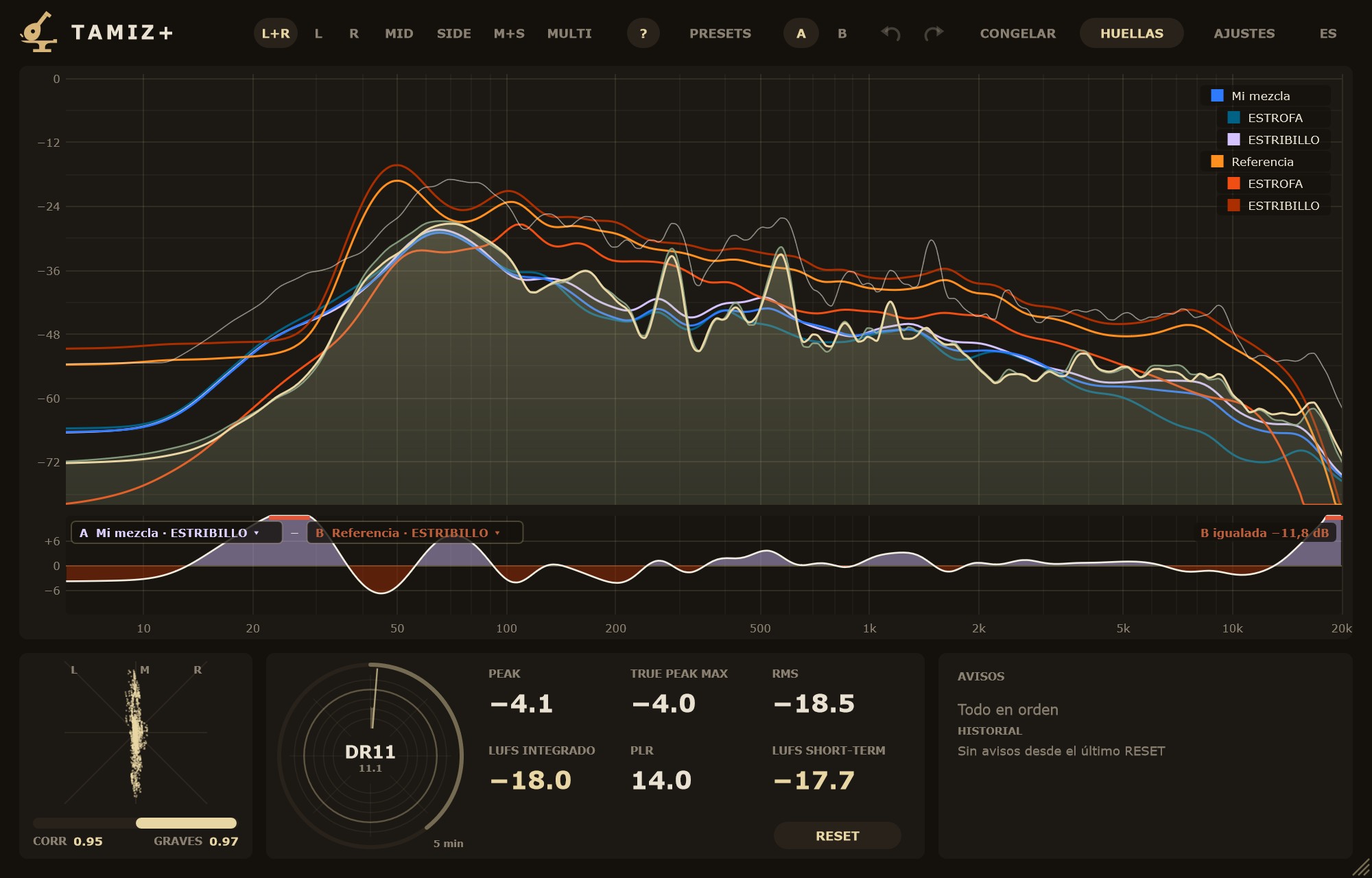
Task: Click the orange Referencia color square
Action: coord(1217,161)
